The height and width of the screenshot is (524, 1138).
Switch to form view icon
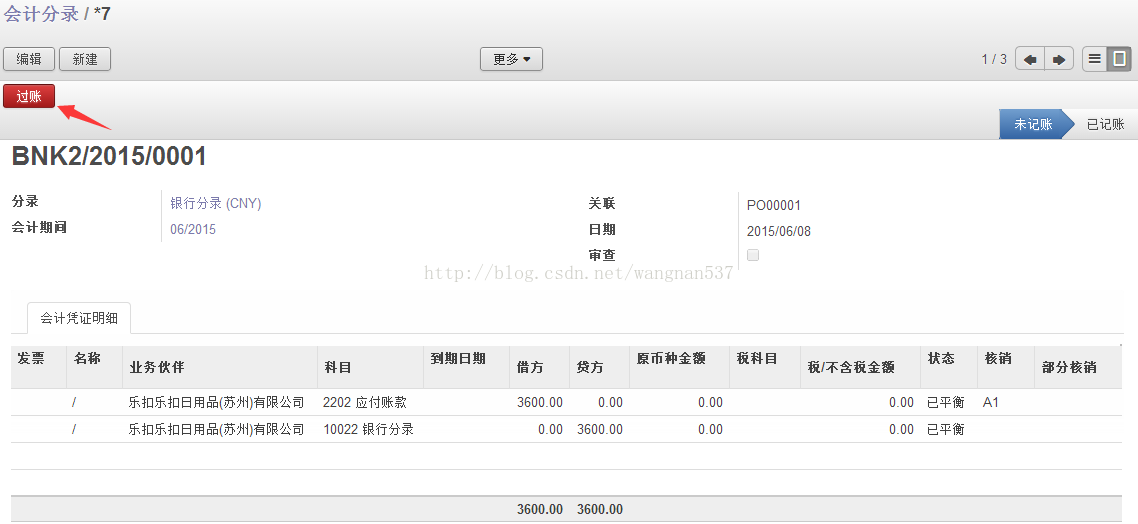click(x=1119, y=60)
